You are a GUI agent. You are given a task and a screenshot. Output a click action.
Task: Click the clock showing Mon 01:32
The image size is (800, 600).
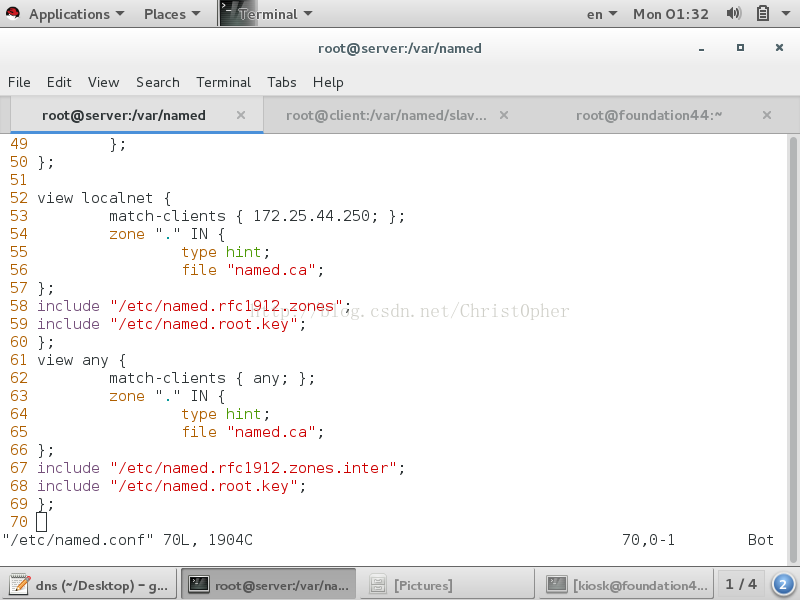(670, 14)
